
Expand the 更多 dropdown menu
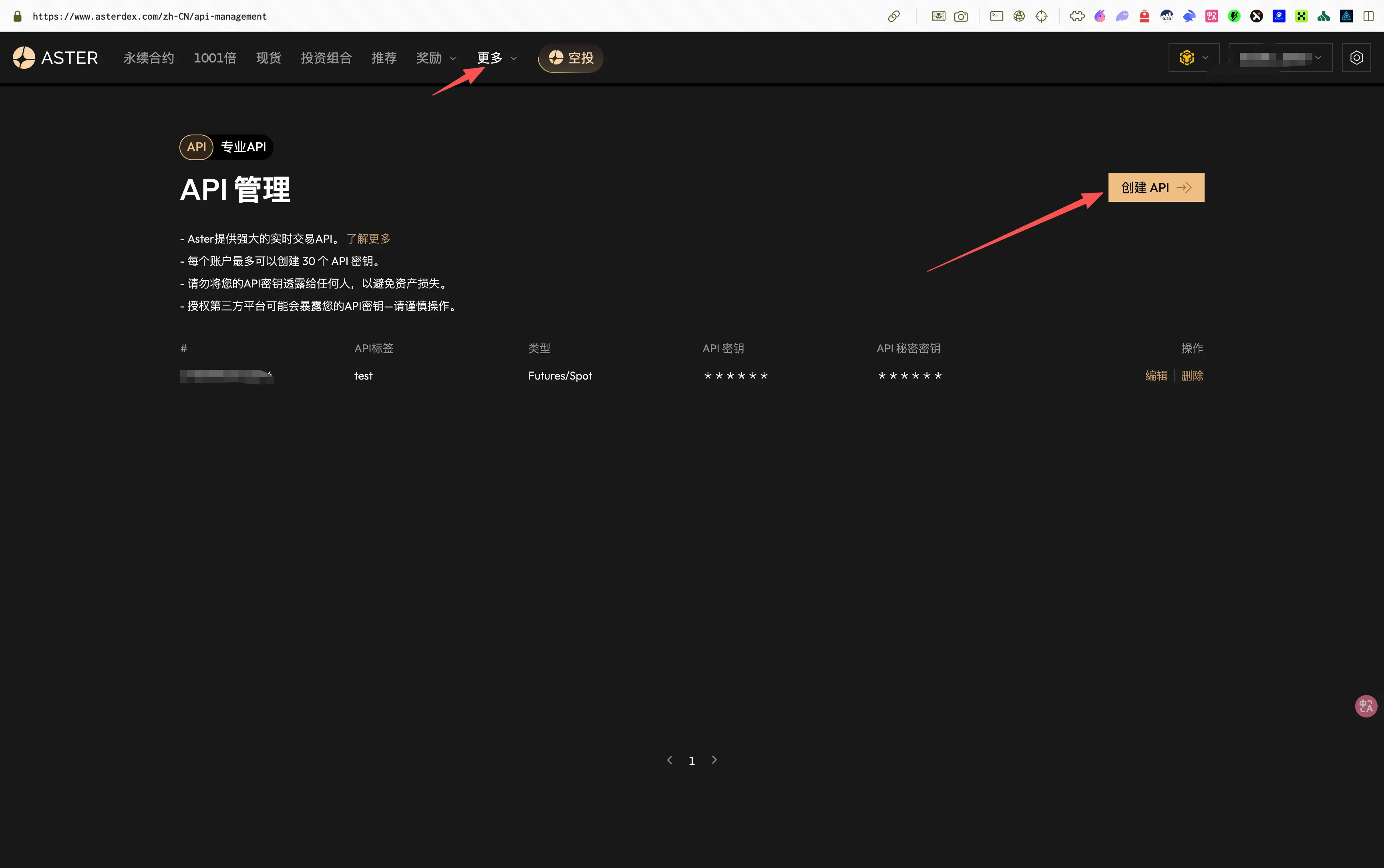[495, 57]
